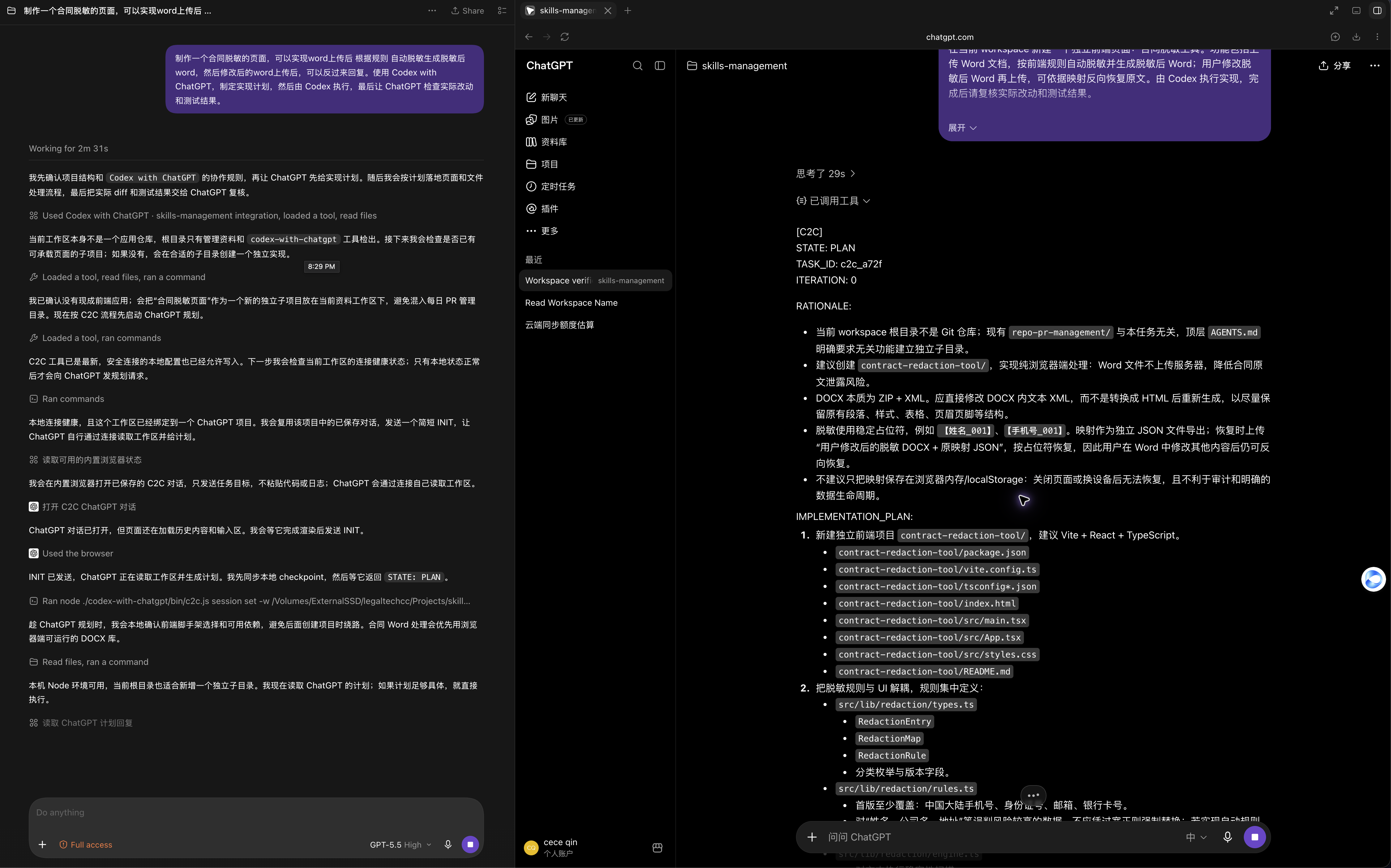Expand the 已调用工具 section
This screenshot has height=868, width=1391.
tap(833, 201)
